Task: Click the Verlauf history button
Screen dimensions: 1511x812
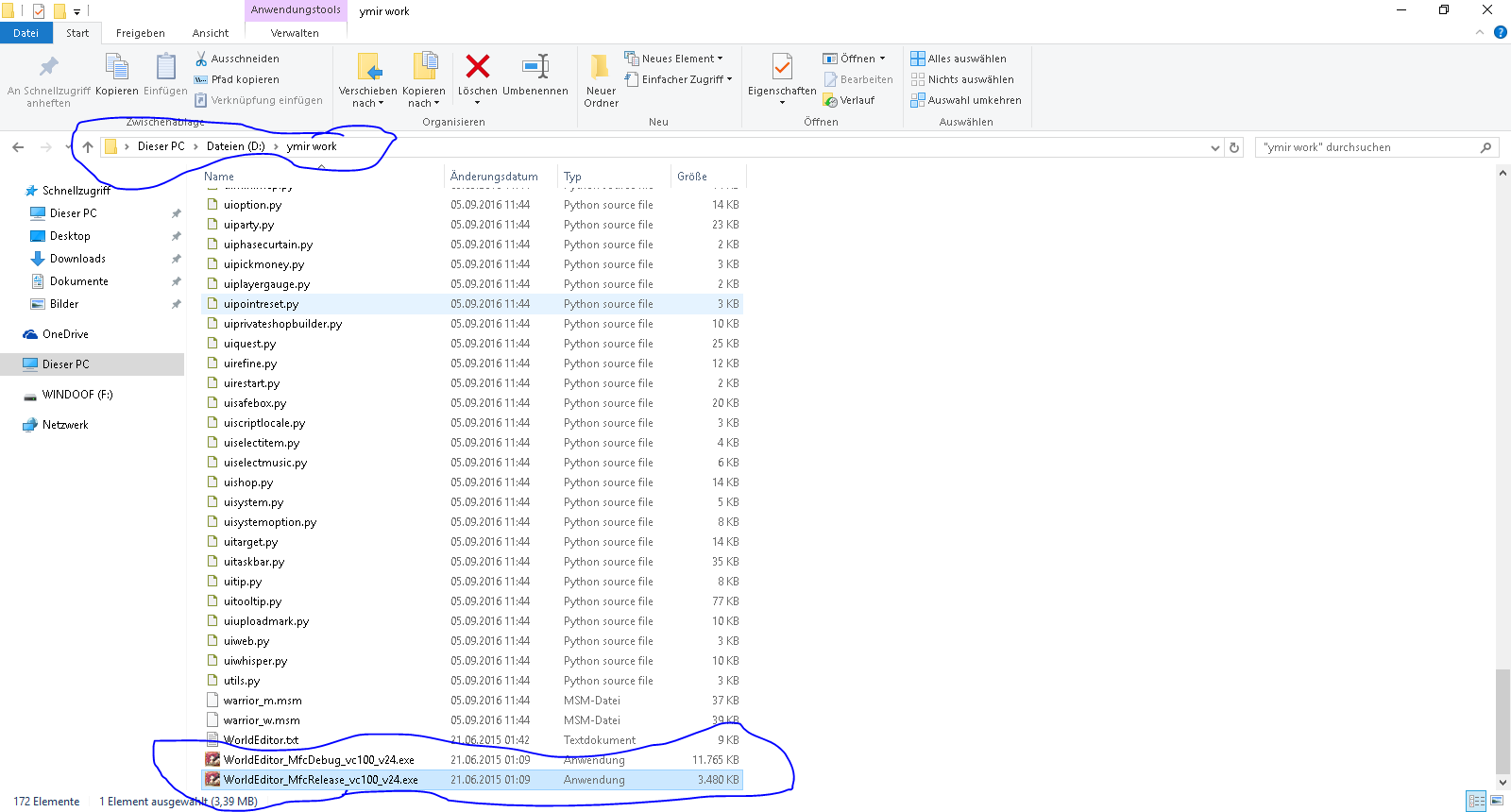Action: click(x=849, y=100)
